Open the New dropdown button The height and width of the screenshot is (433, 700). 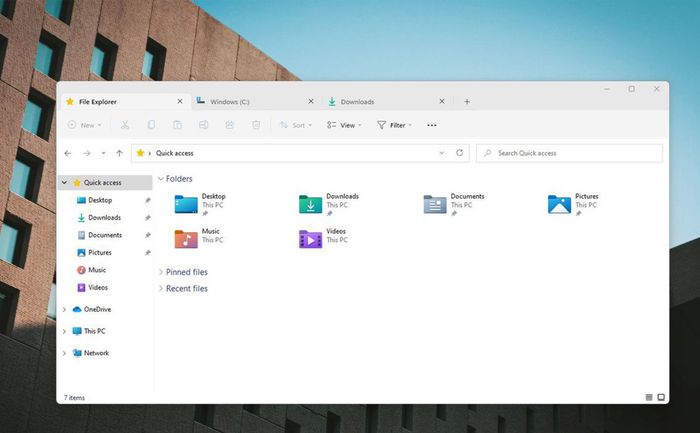coord(85,125)
